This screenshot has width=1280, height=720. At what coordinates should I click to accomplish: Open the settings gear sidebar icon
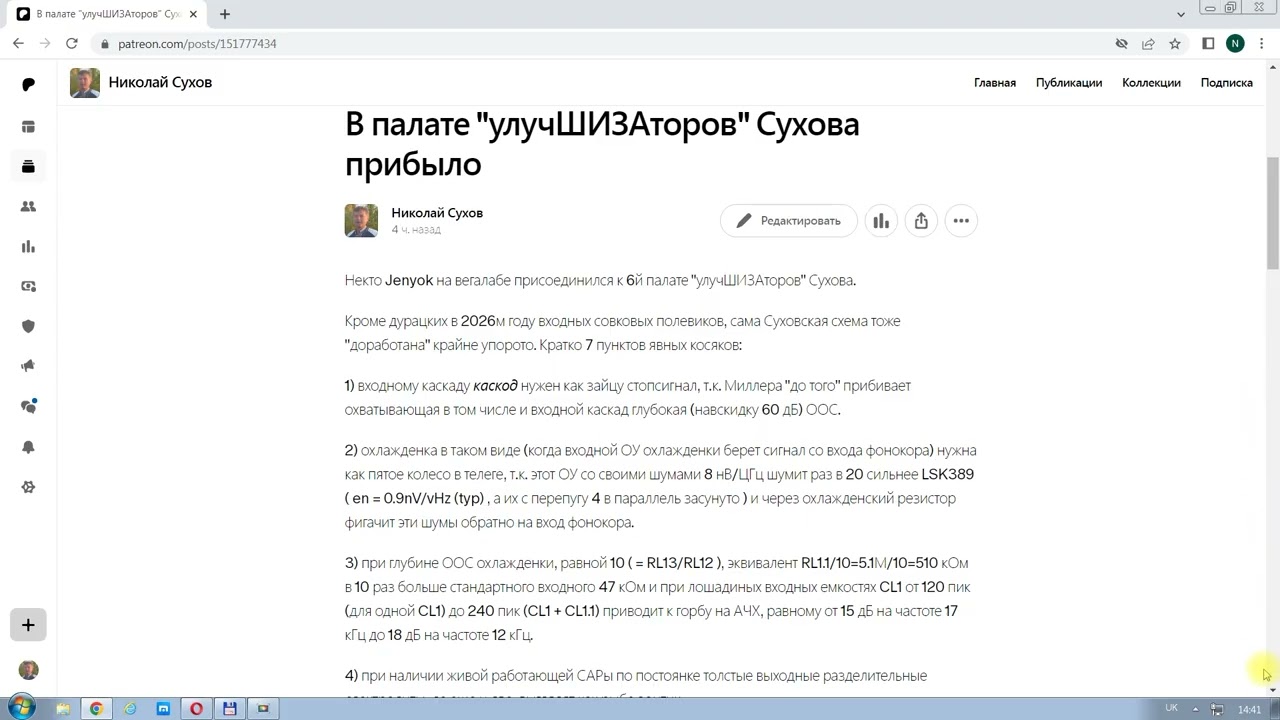[28, 487]
